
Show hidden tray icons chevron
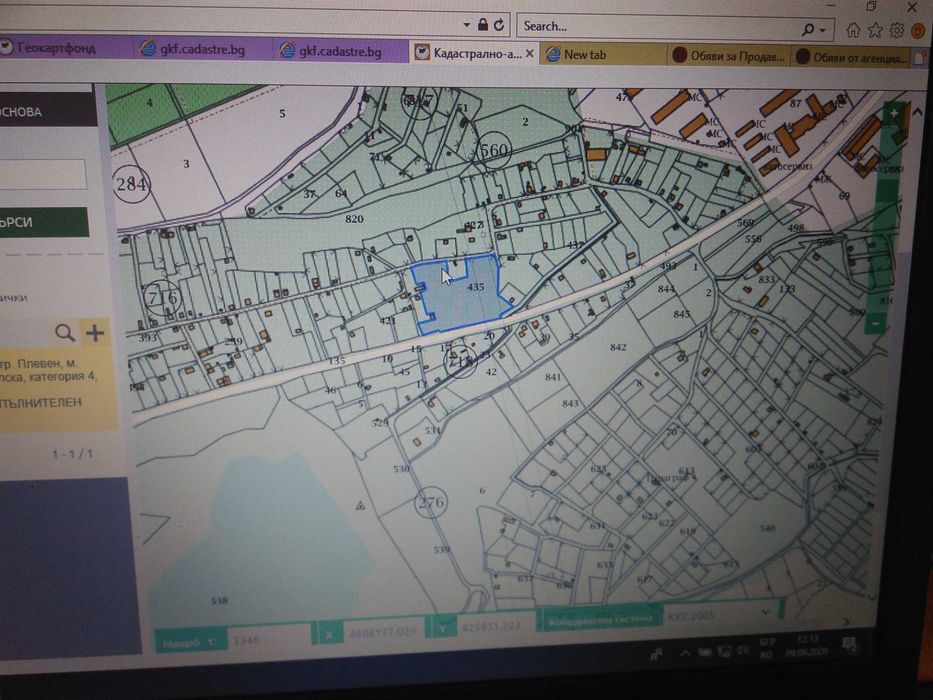pyautogui.click(x=685, y=653)
